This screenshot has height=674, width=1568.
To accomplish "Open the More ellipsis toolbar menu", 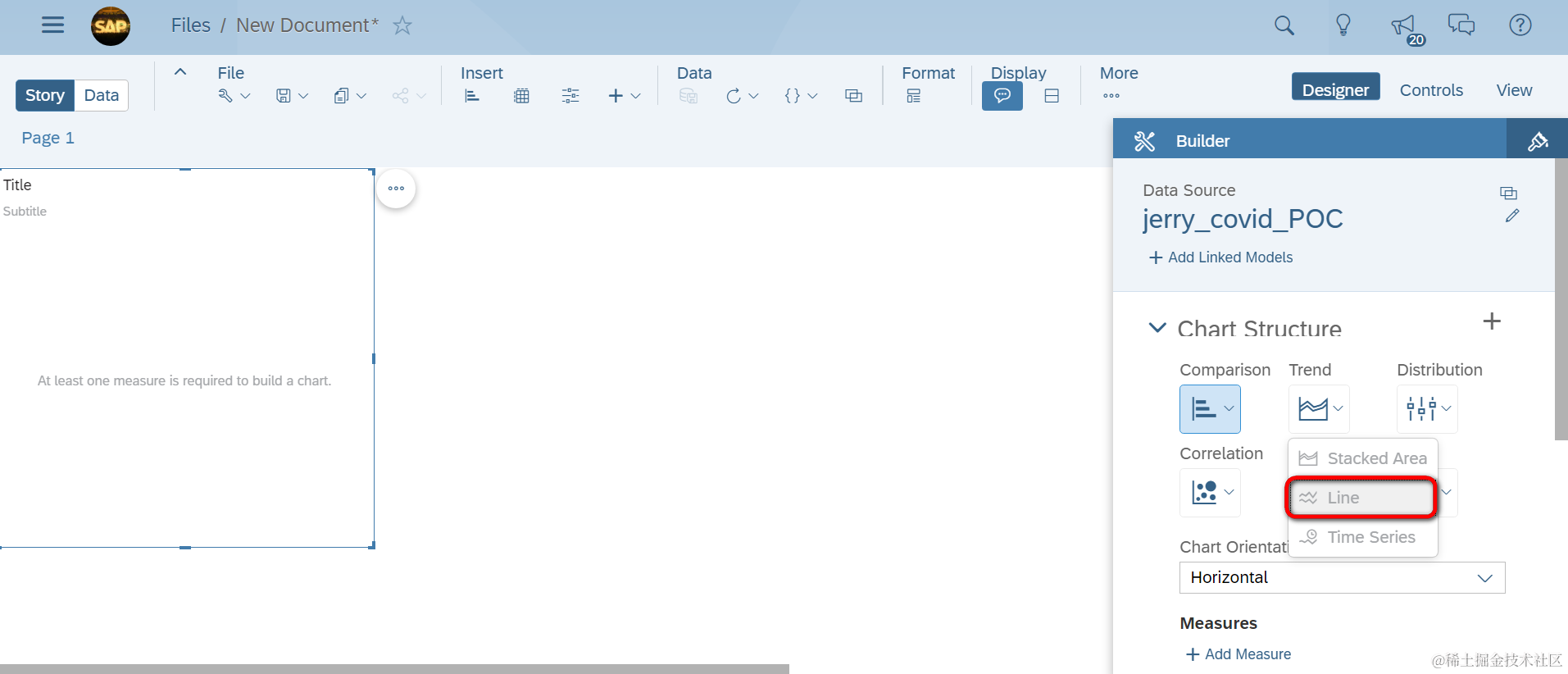I will [x=1111, y=96].
